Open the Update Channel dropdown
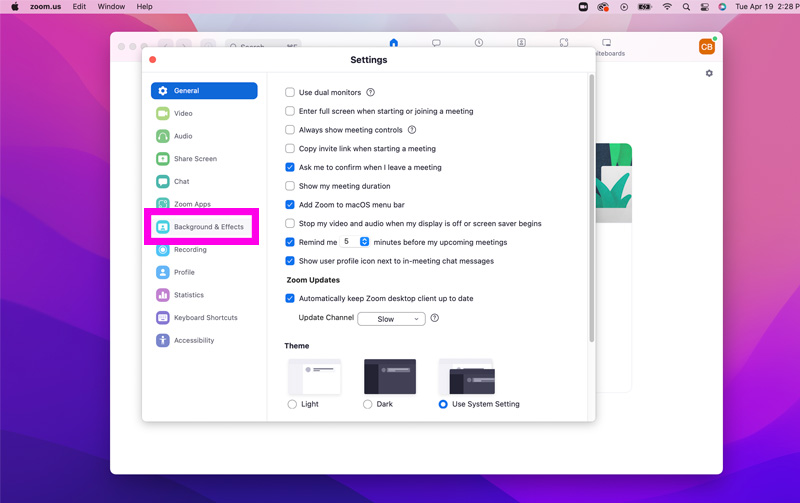 (x=391, y=319)
